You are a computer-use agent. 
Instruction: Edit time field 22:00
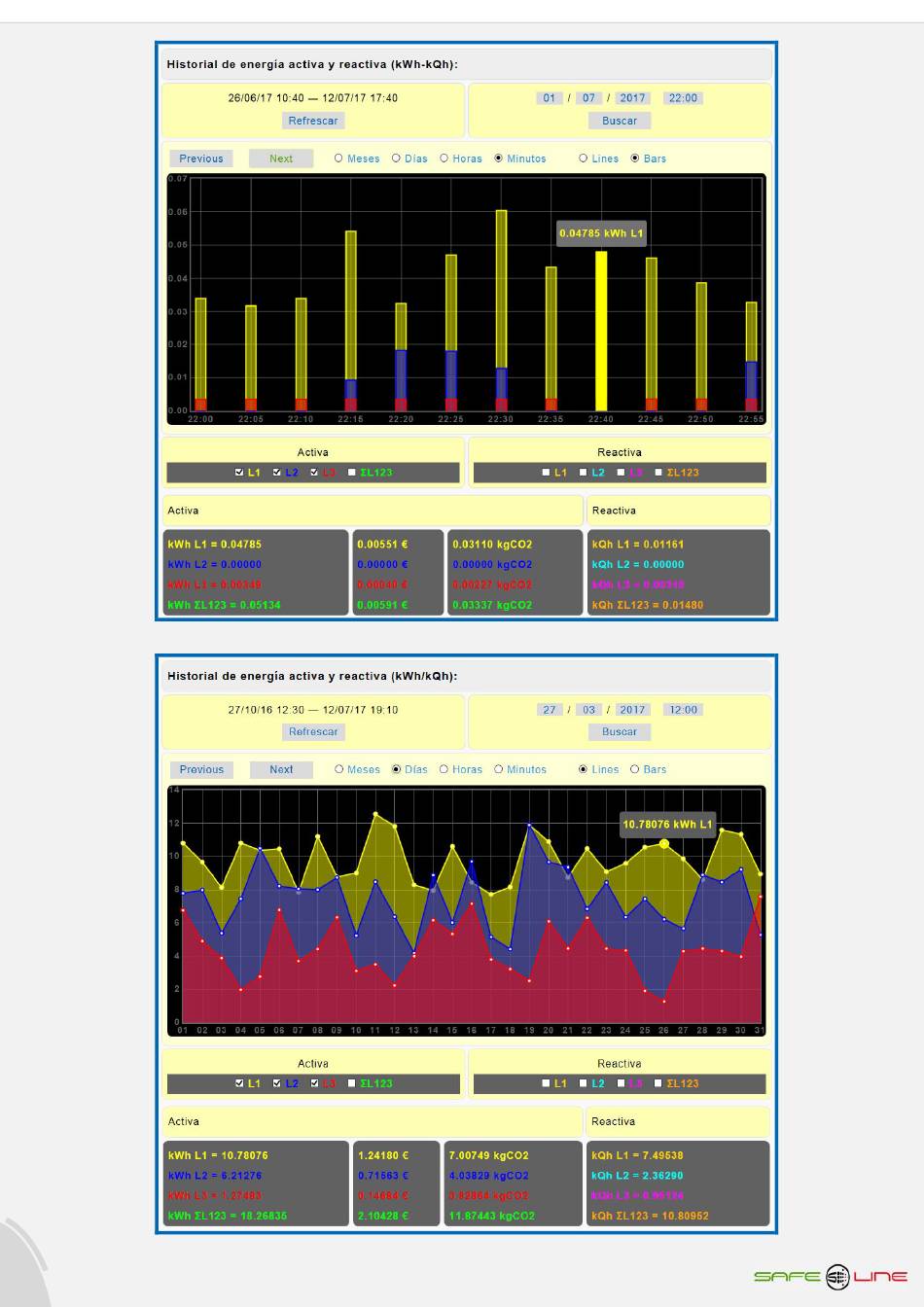point(683,98)
